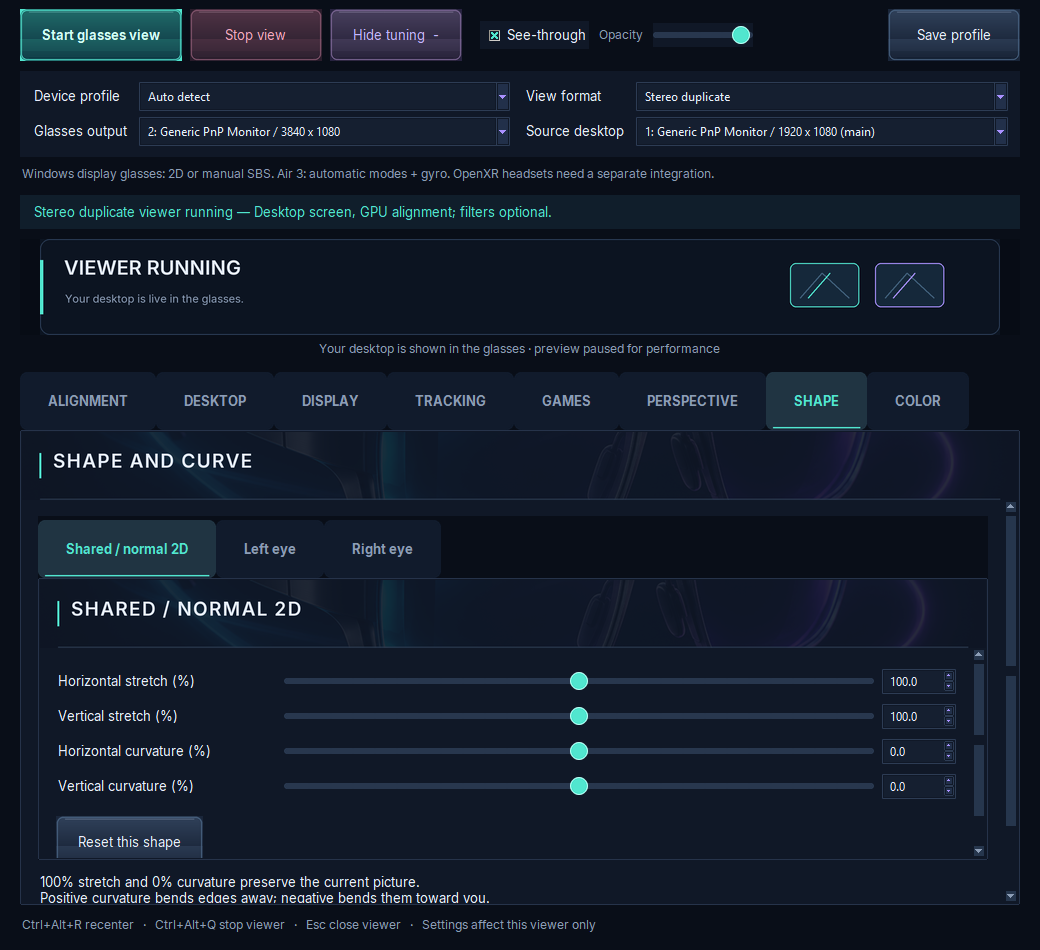Image resolution: width=1040 pixels, height=950 pixels.
Task: Click the VIEWER RUNNING heading
Action: [153, 268]
